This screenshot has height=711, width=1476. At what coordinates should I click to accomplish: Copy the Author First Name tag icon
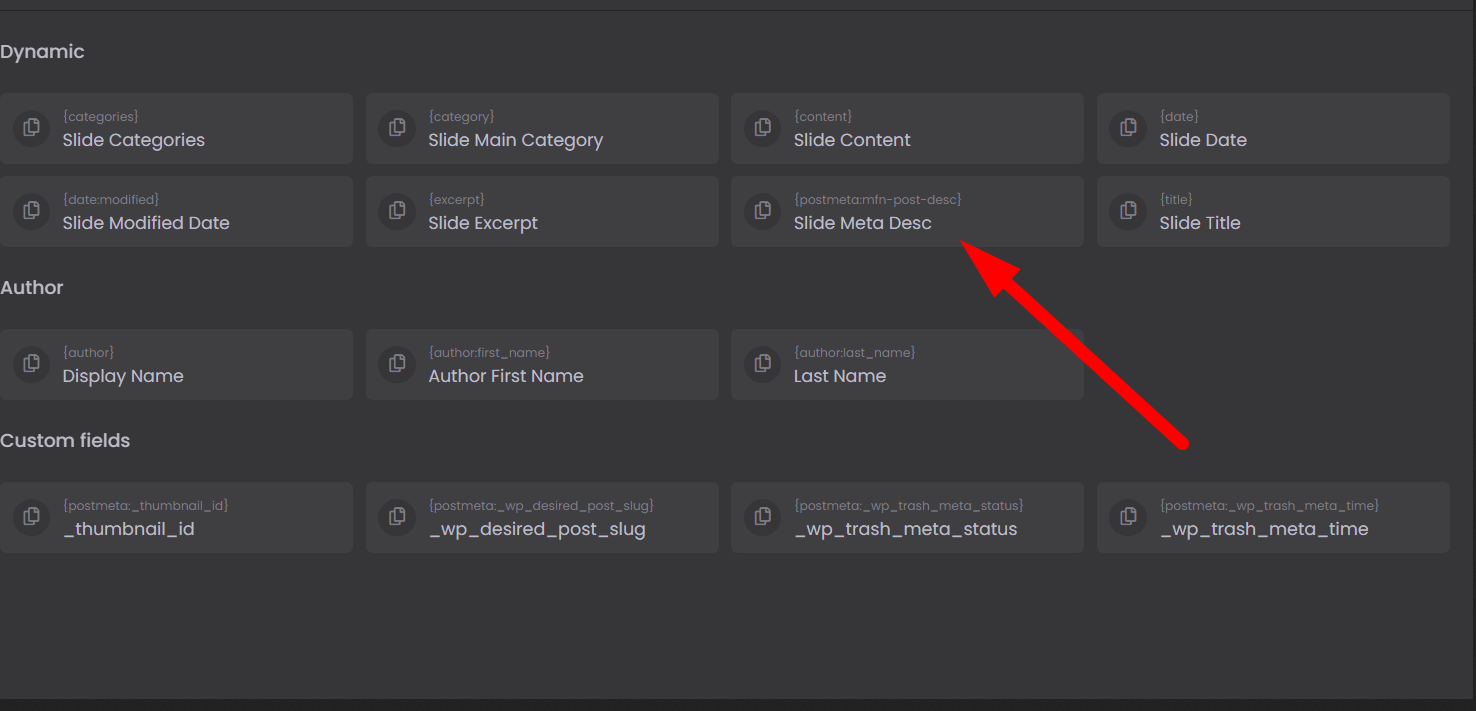click(397, 364)
